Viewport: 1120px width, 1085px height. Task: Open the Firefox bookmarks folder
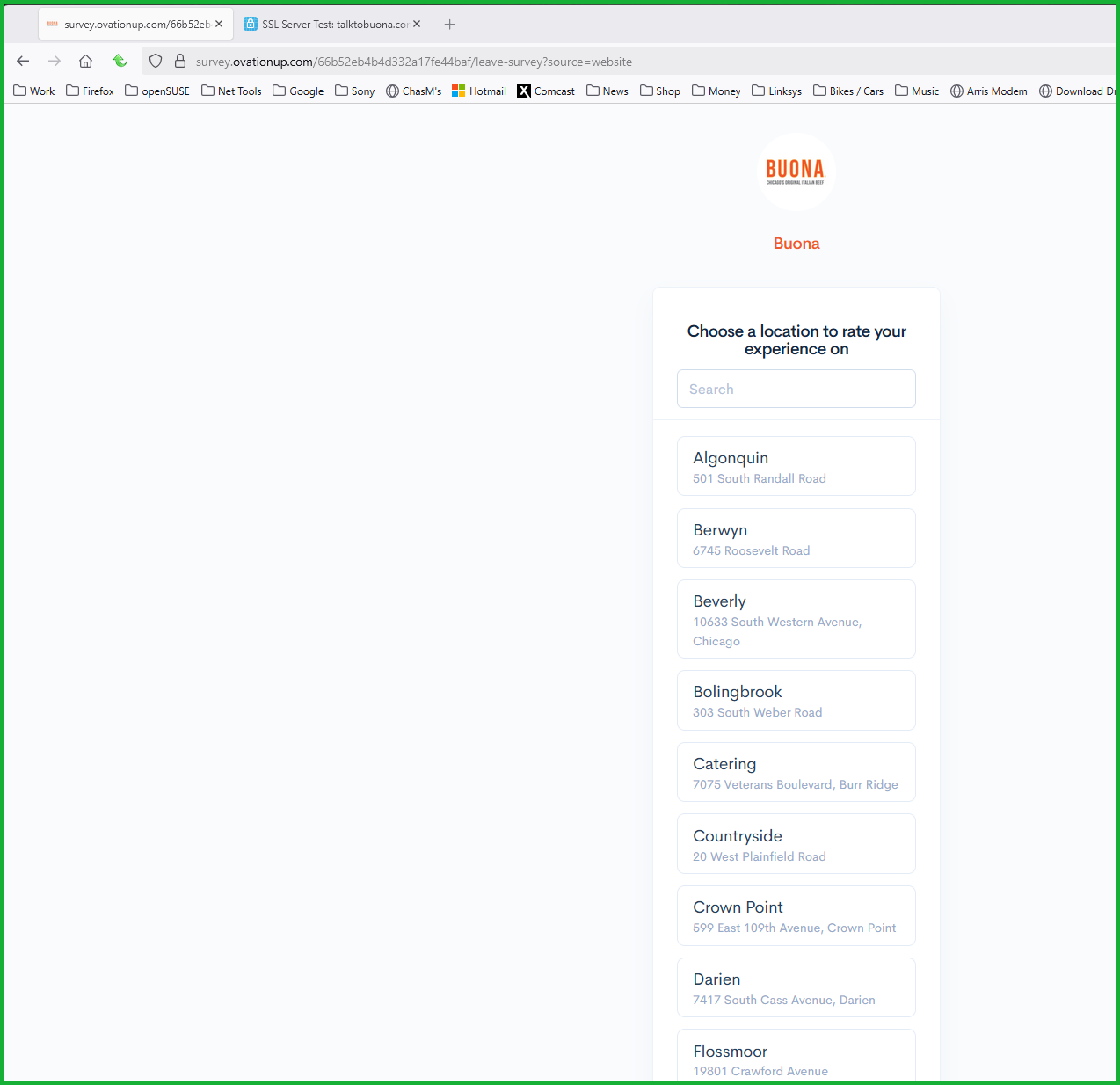point(90,91)
